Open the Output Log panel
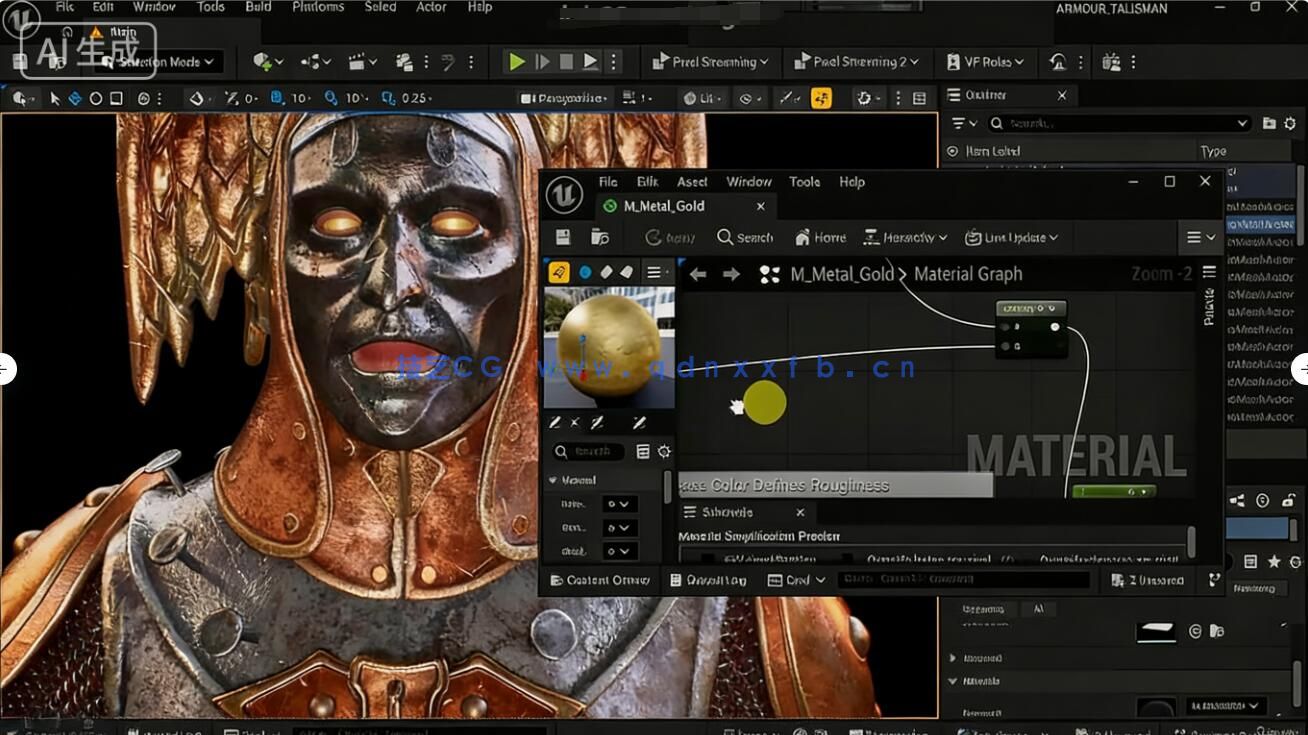This screenshot has width=1308, height=735. [x=713, y=580]
